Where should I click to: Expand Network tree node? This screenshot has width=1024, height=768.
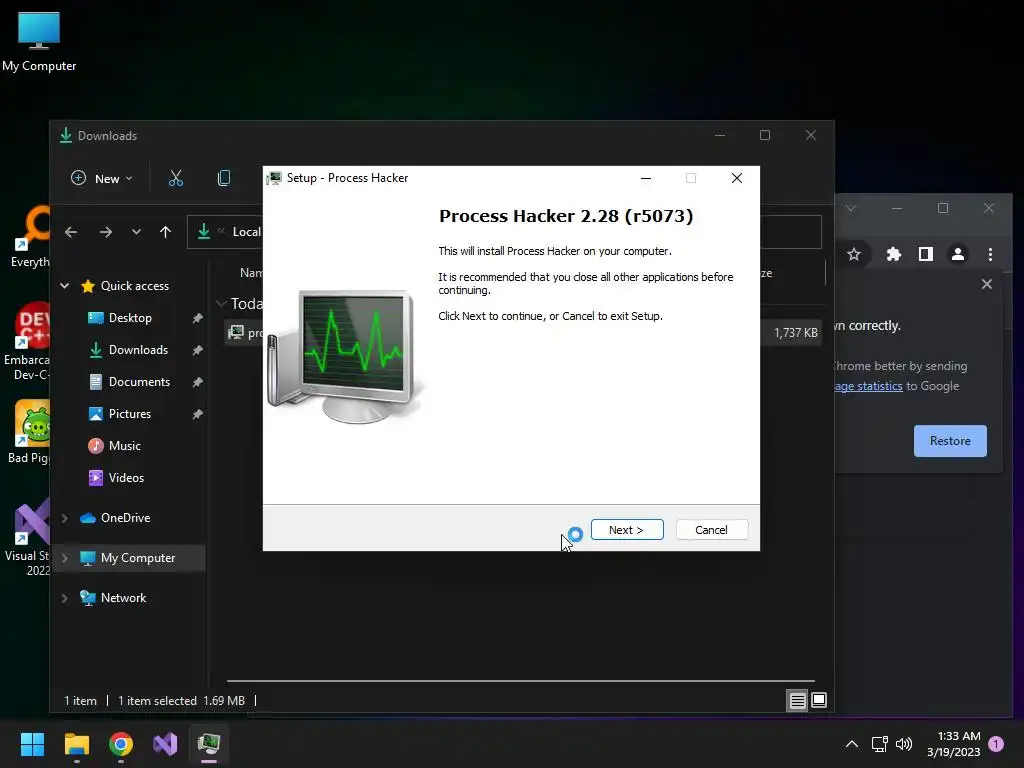(x=65, y=598)
